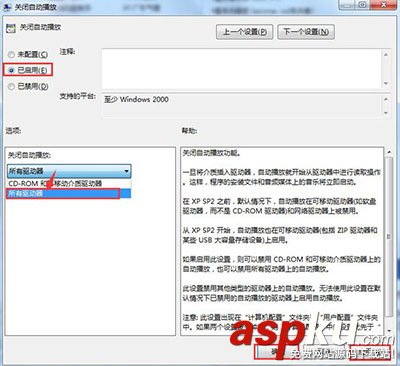Choose CD-ROM 和可移动介质驱动器 from the list
Image resolution: width=400 pixels, height=366 pixels.
click(69, 183)
